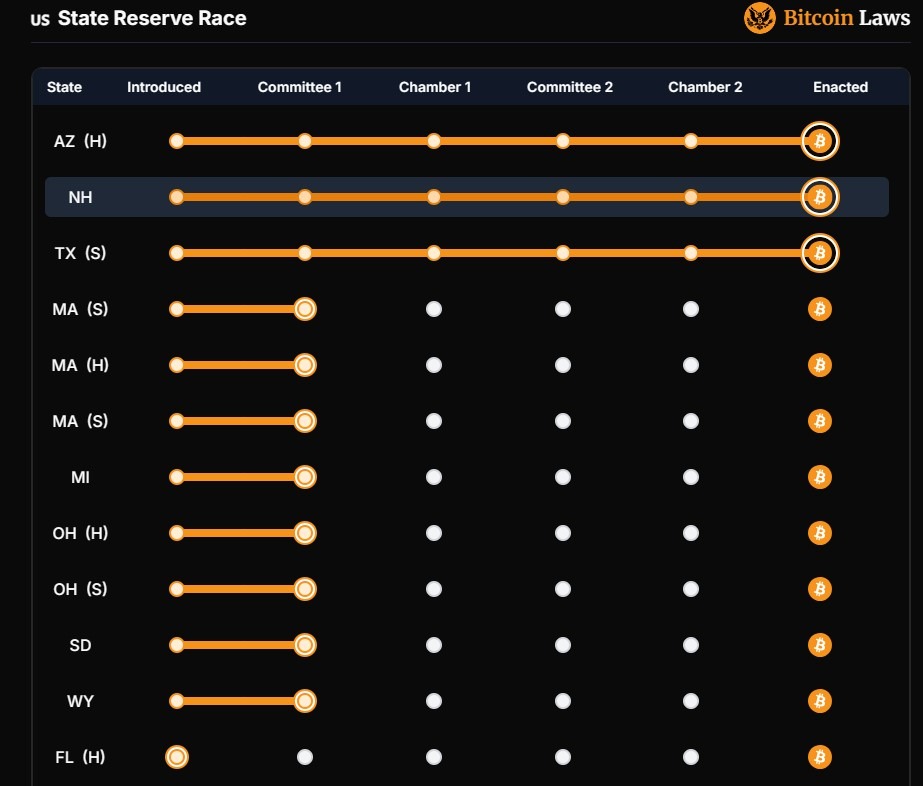Click the State column header

(x=64, y=87)
